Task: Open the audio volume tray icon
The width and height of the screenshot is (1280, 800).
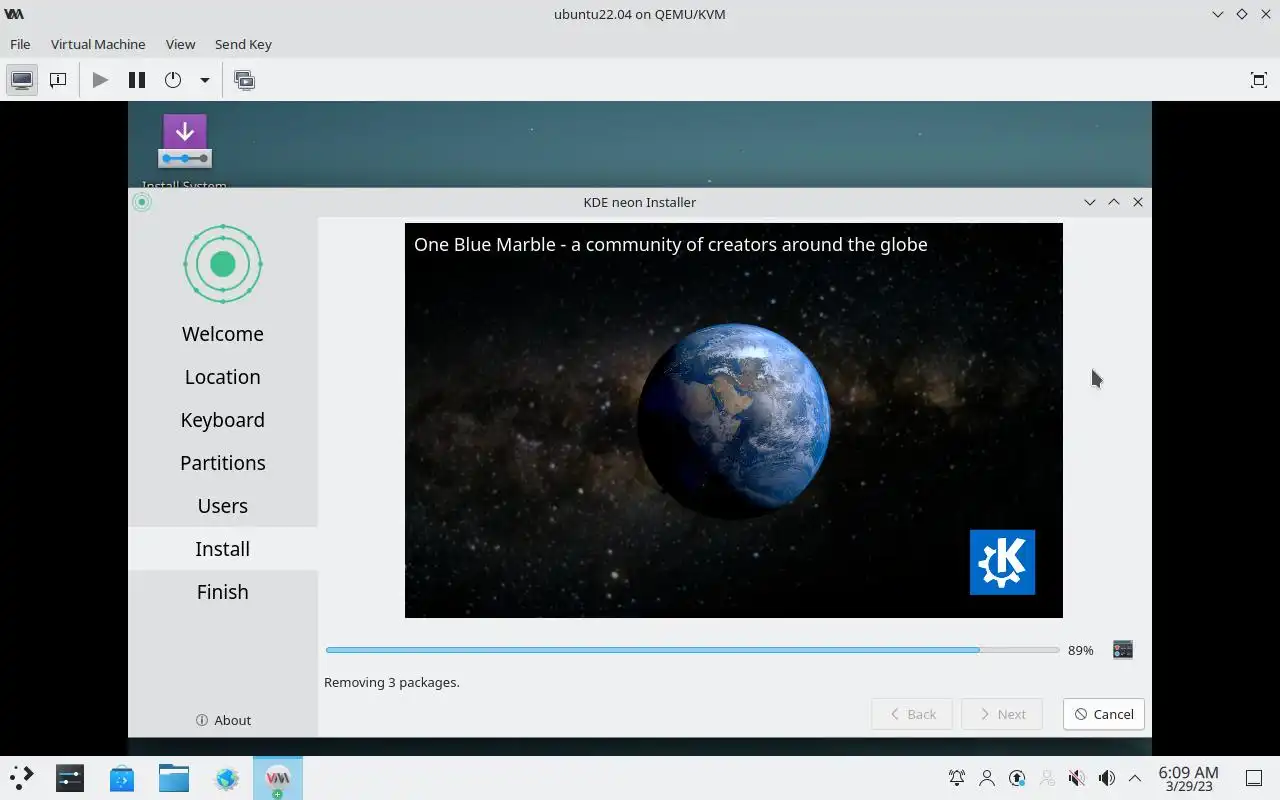Action: coord(1107,778)
